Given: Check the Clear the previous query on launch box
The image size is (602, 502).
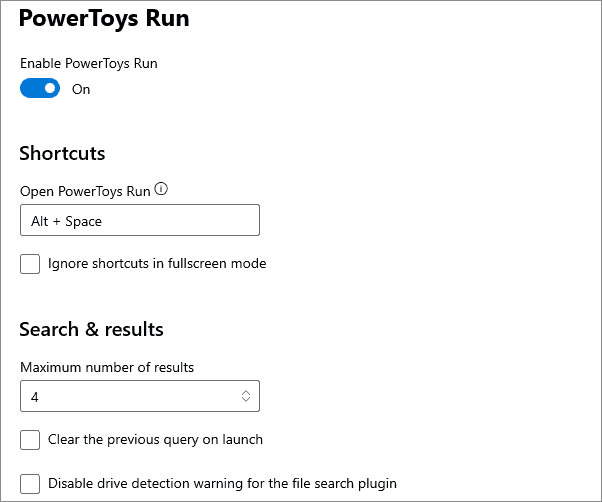Looking at the screenshot, I should click(30, 439).
